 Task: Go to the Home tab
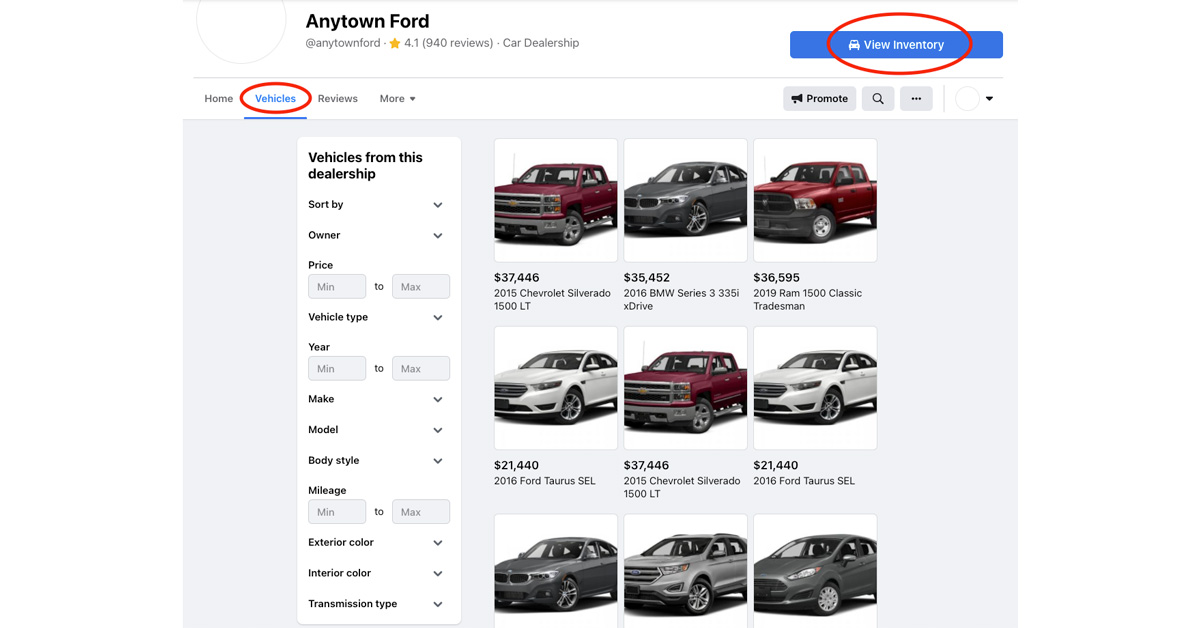218,98
